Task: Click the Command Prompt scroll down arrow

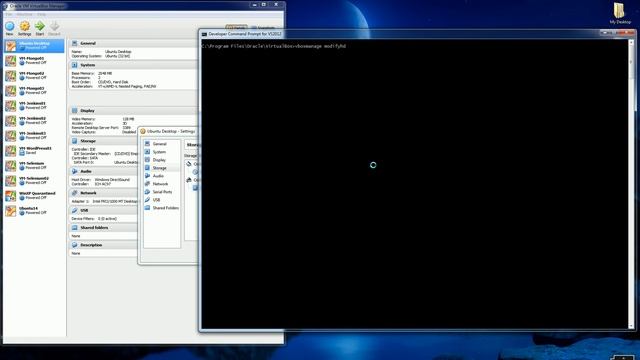Action: point(631,326)
